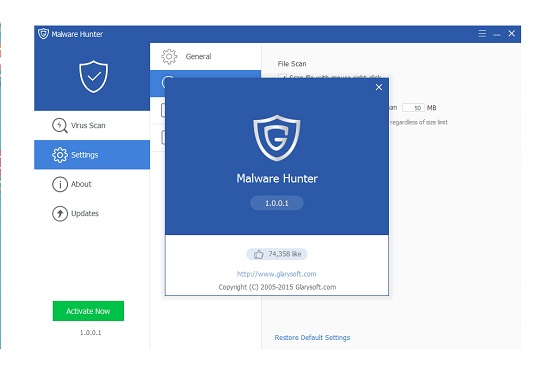The image size is (550, 378).
Task: Switch to the General settings tab
Action: click(206, 56)
